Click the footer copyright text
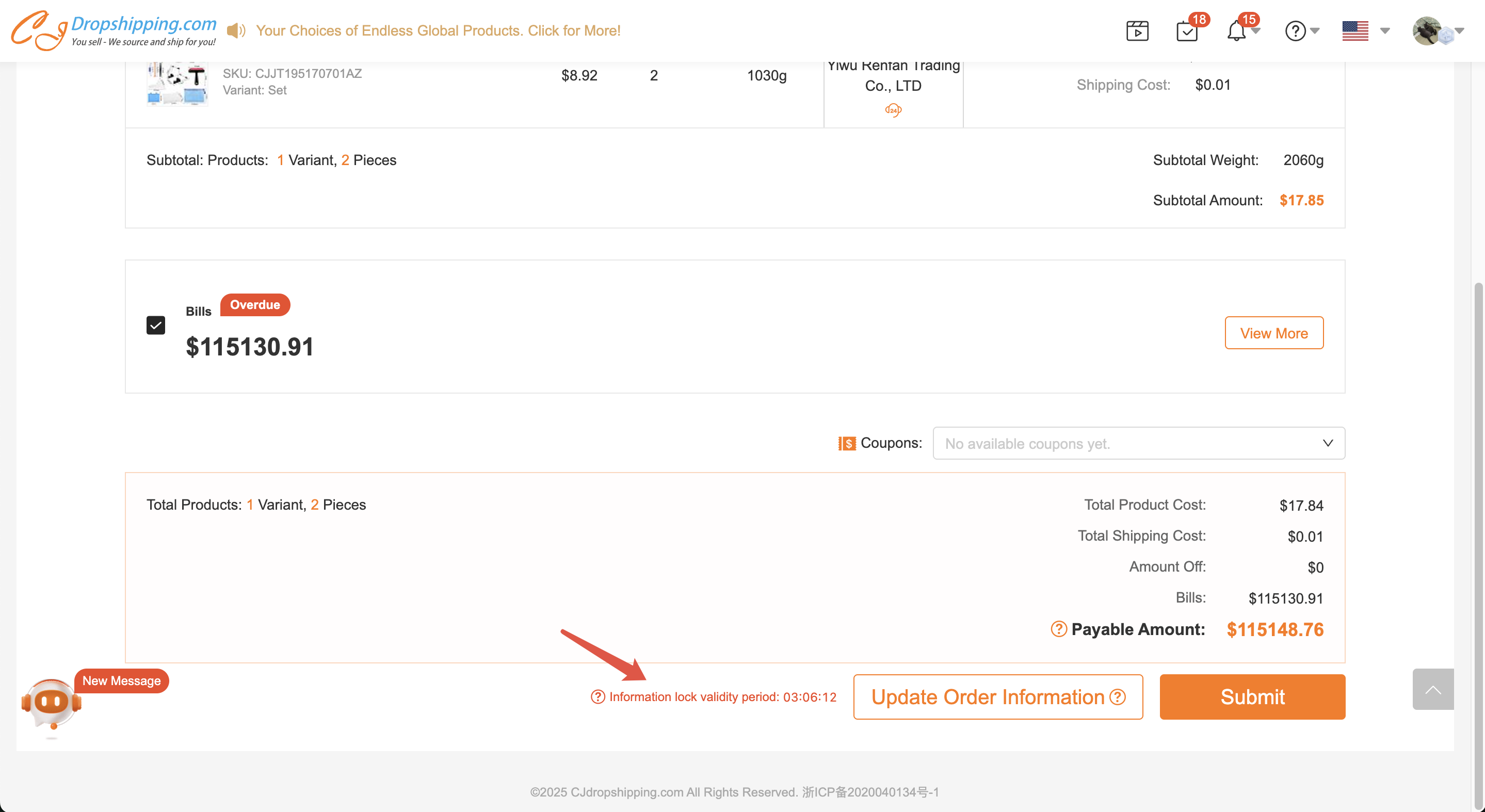 pos(734,792)
